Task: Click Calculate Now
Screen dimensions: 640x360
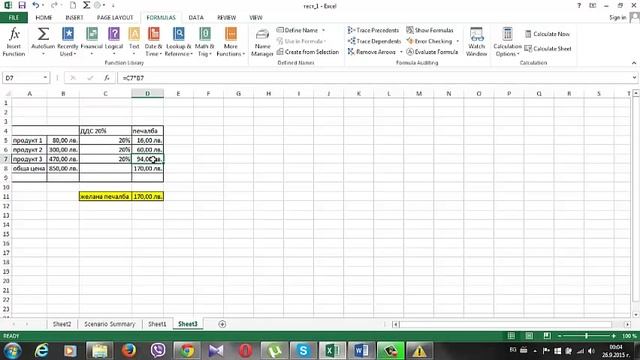Action: (547, 34)
